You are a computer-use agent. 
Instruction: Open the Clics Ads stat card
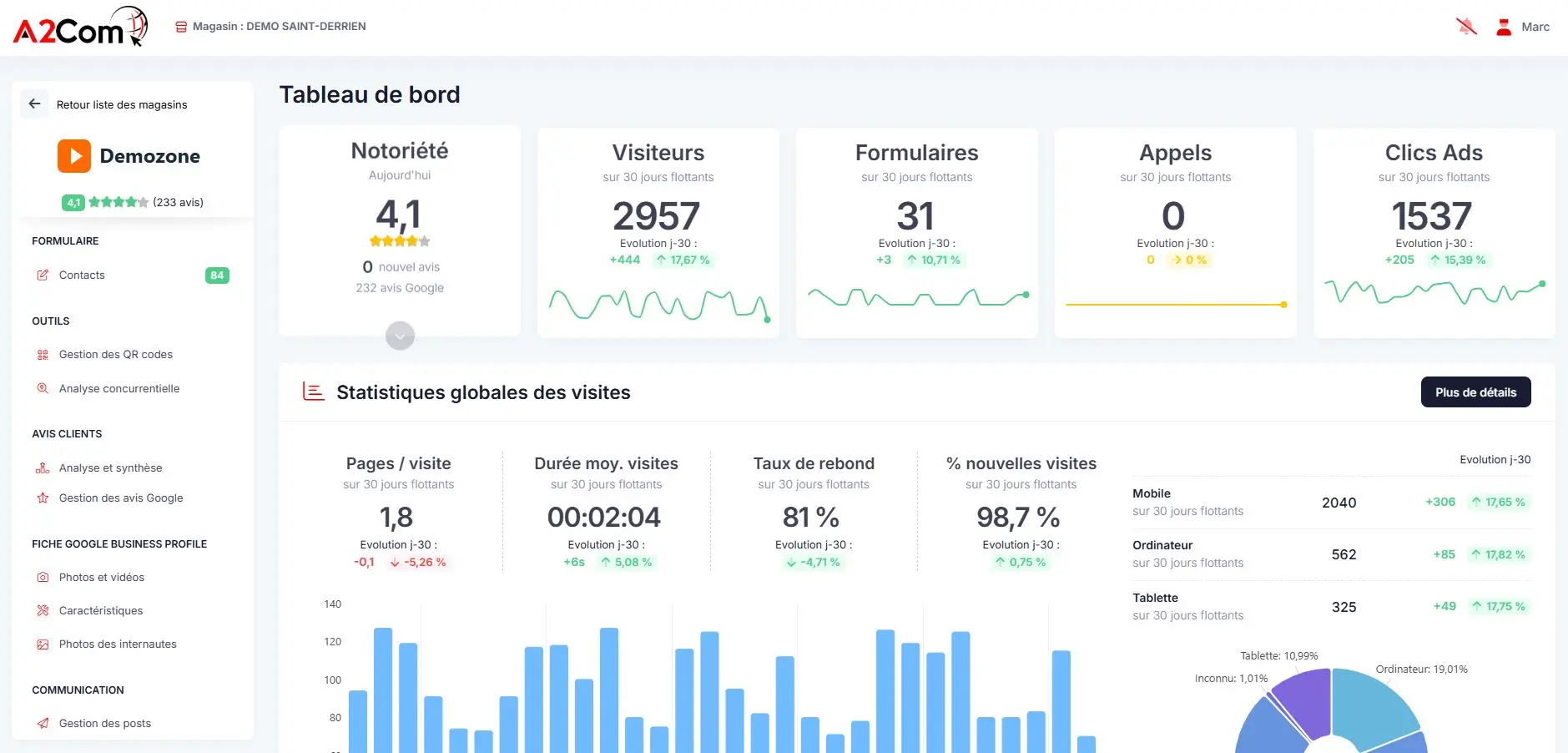click(x=1434, y=233)
